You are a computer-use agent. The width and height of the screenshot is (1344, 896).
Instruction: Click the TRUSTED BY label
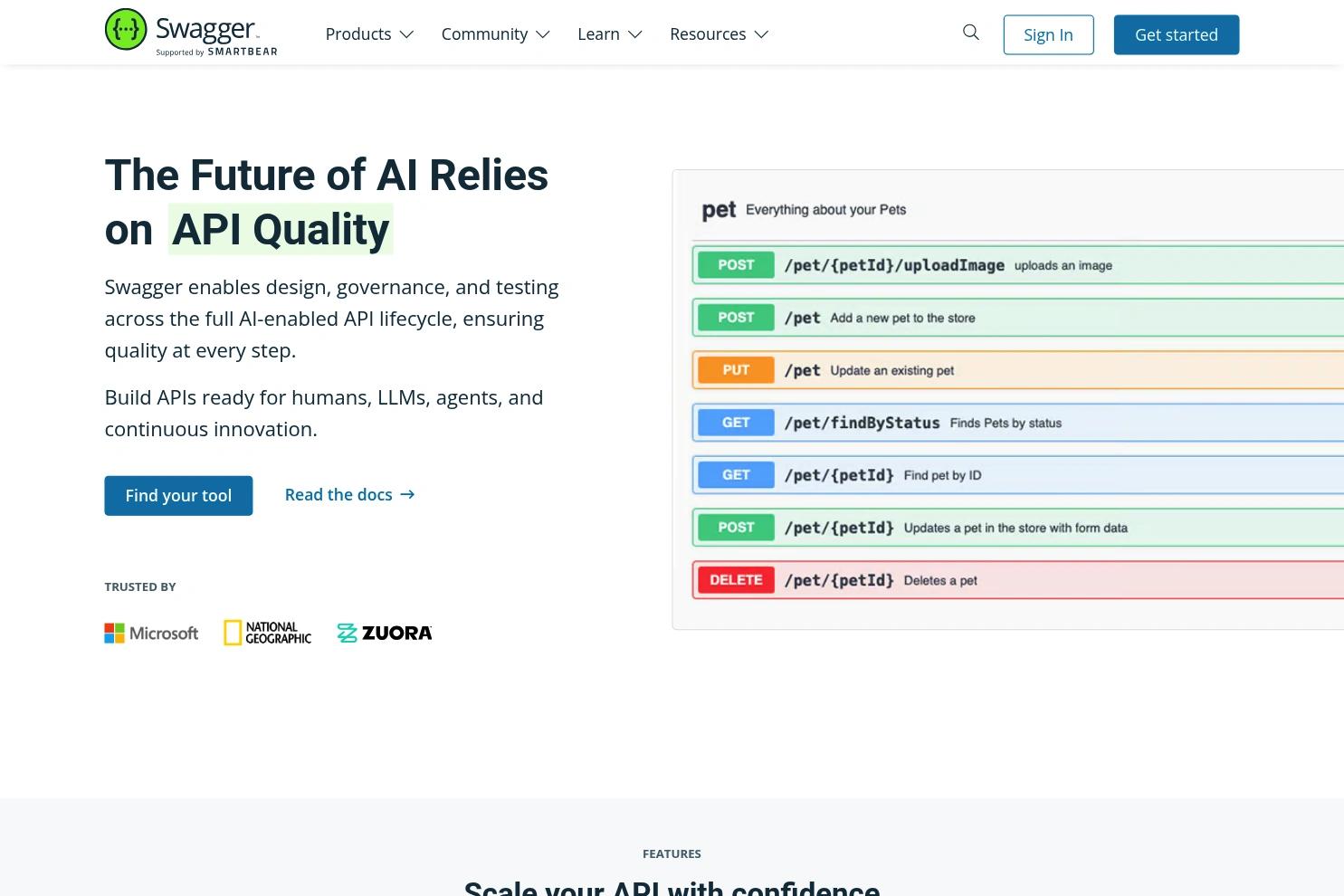coord(140,586)
